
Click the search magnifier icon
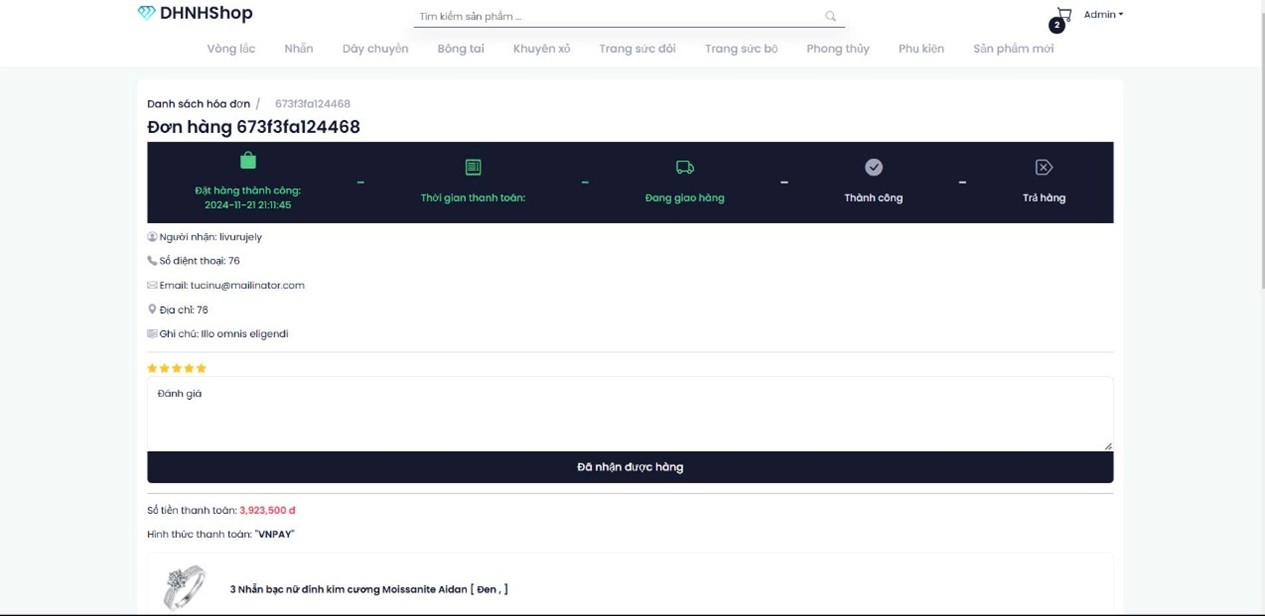click(830, 16)
